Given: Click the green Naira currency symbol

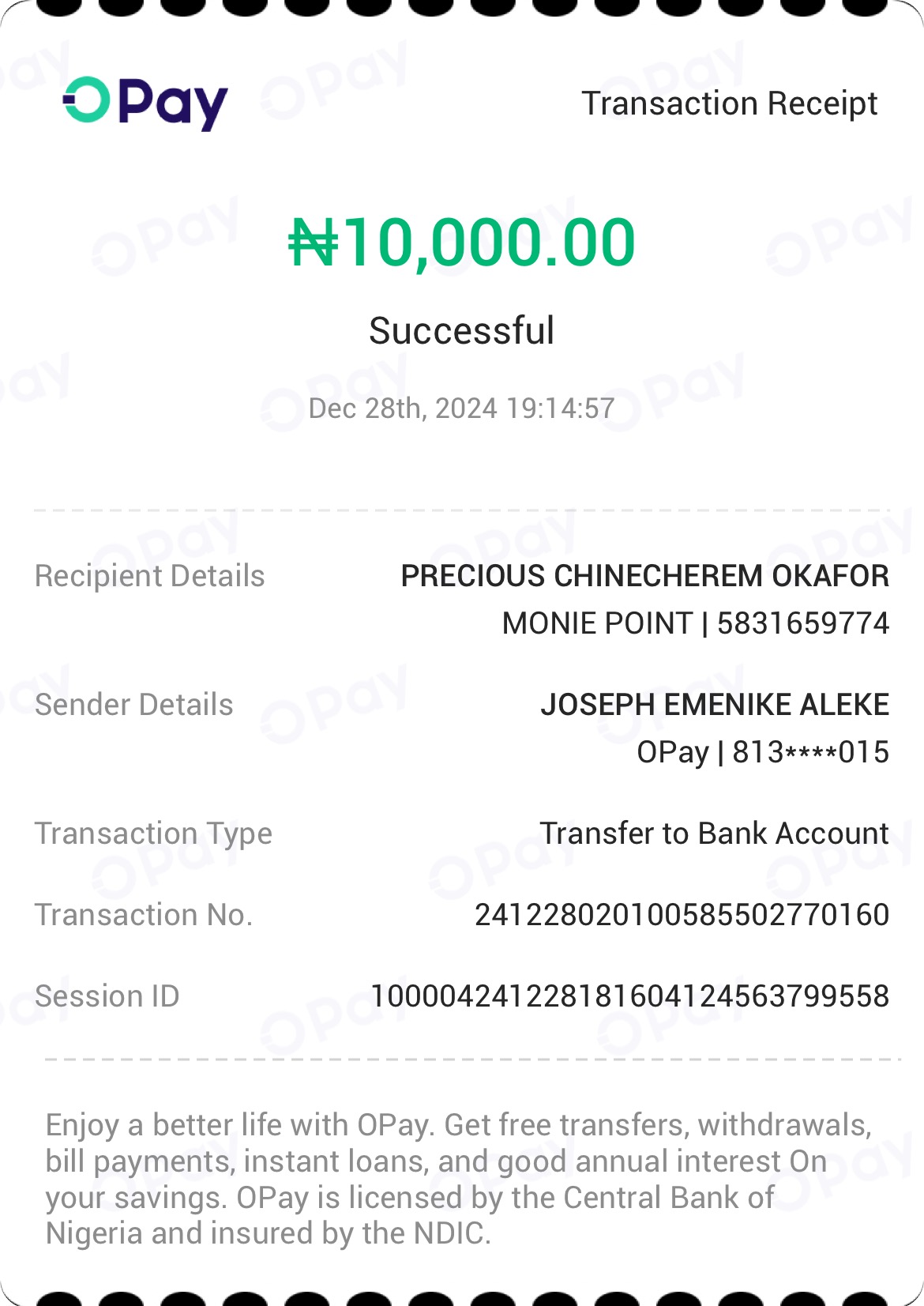Looking at the screenshot, I should pyautogui.click(x=314, y=243).
